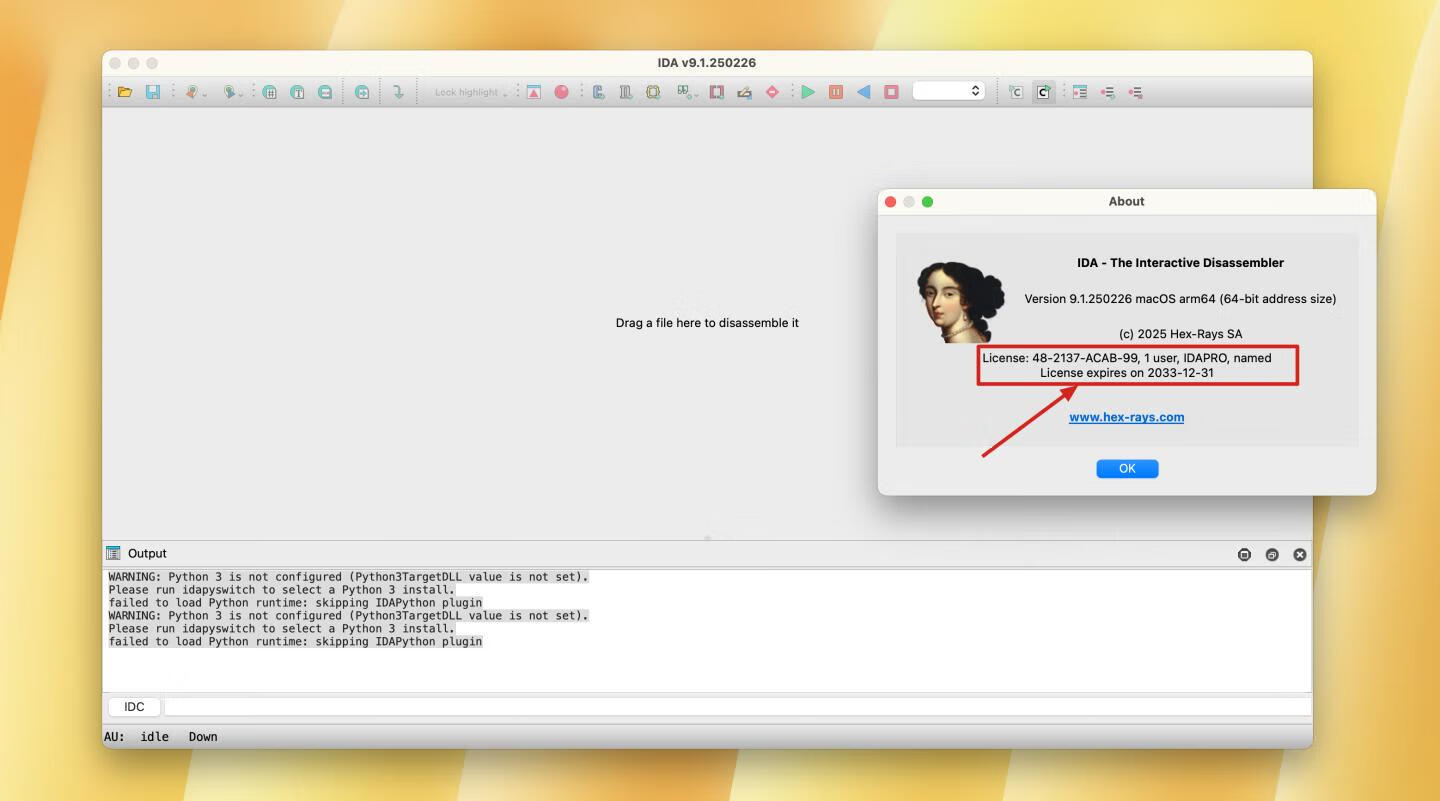This screenshot has width=1440, height=801.
Task: Click the last 'failed to load Python runtime' line
Action: pos(295,642)
